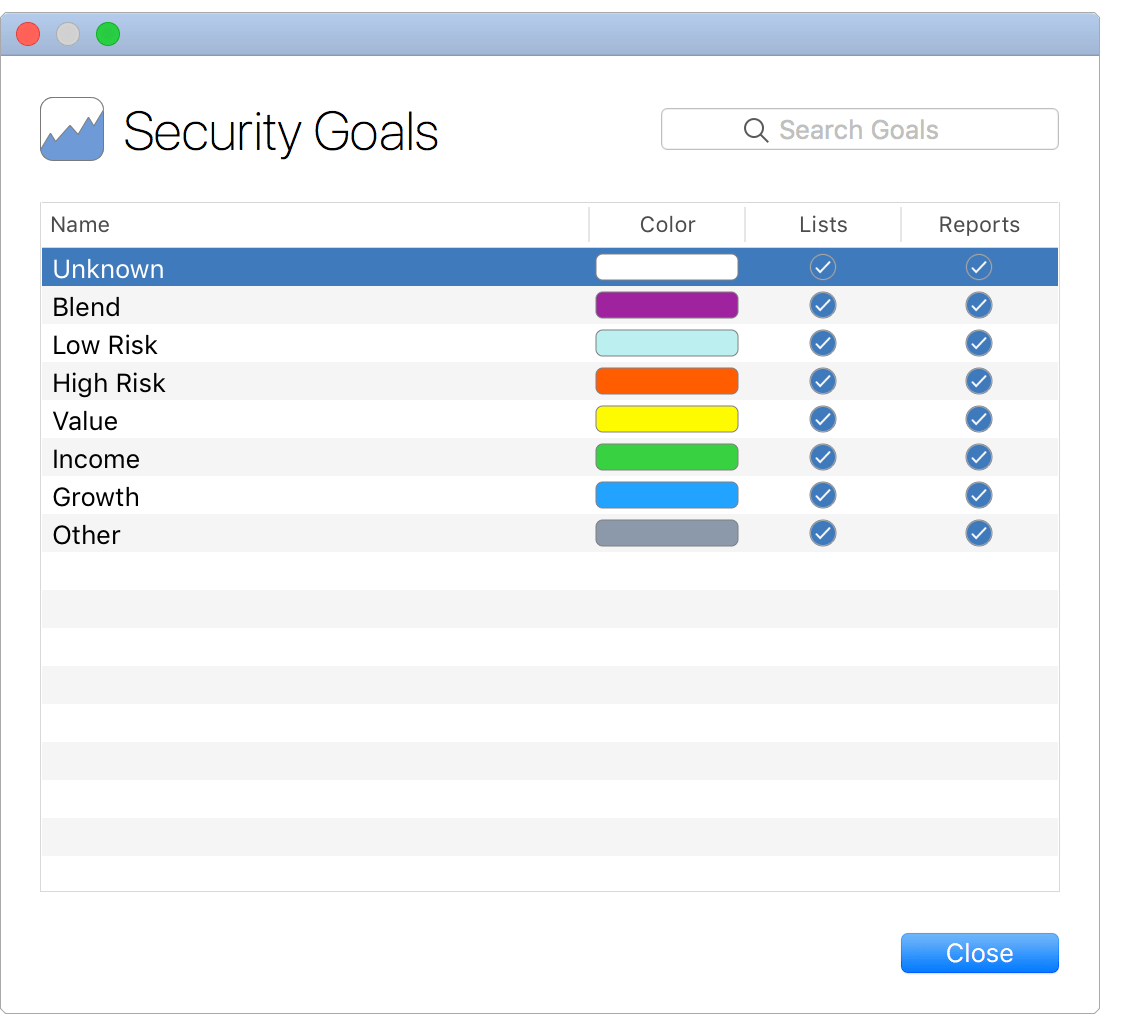Open the purple color swatch for Blend
1125x1025 pixels.
point(667,305)
